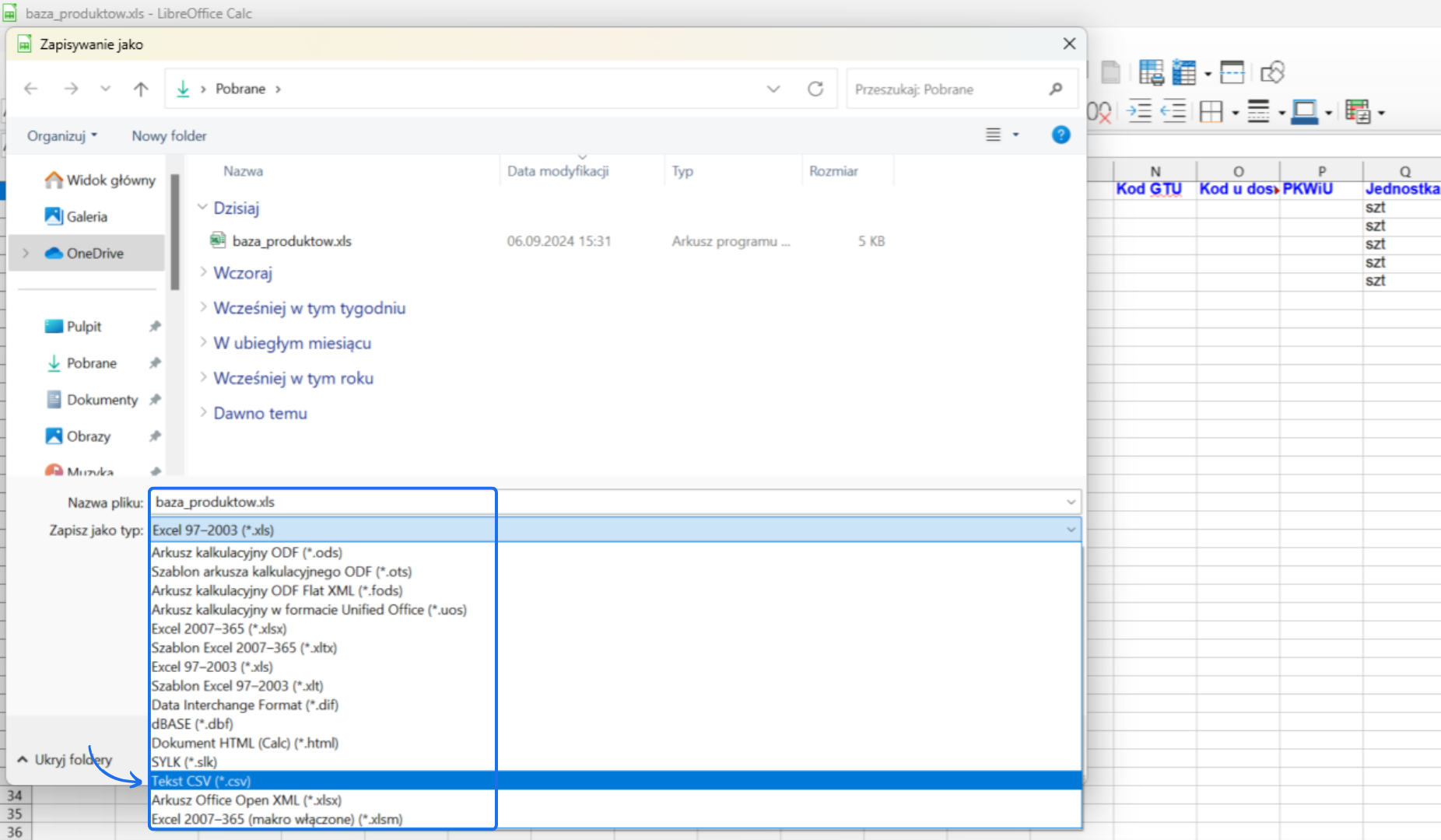The width and height of the screenshot is (1441, 840).
Task: Select the Freeze Rows and Columns icon
Action: click(1186, 72)
